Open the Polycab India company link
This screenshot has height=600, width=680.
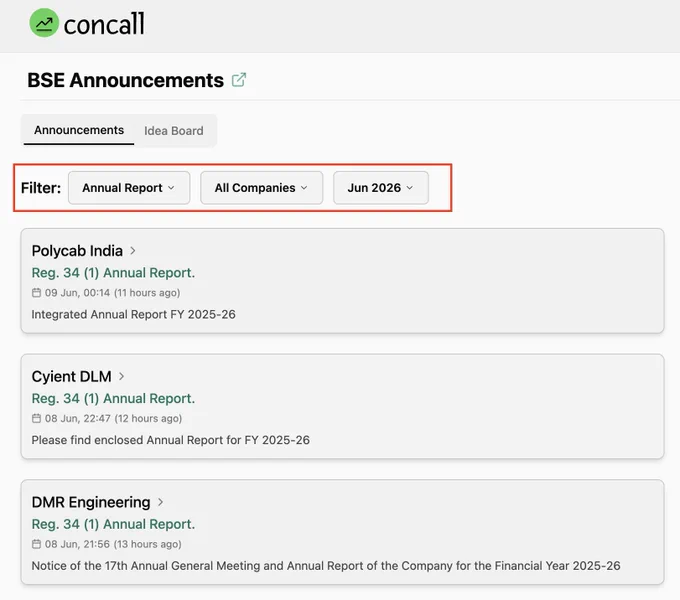click(77, 251)
